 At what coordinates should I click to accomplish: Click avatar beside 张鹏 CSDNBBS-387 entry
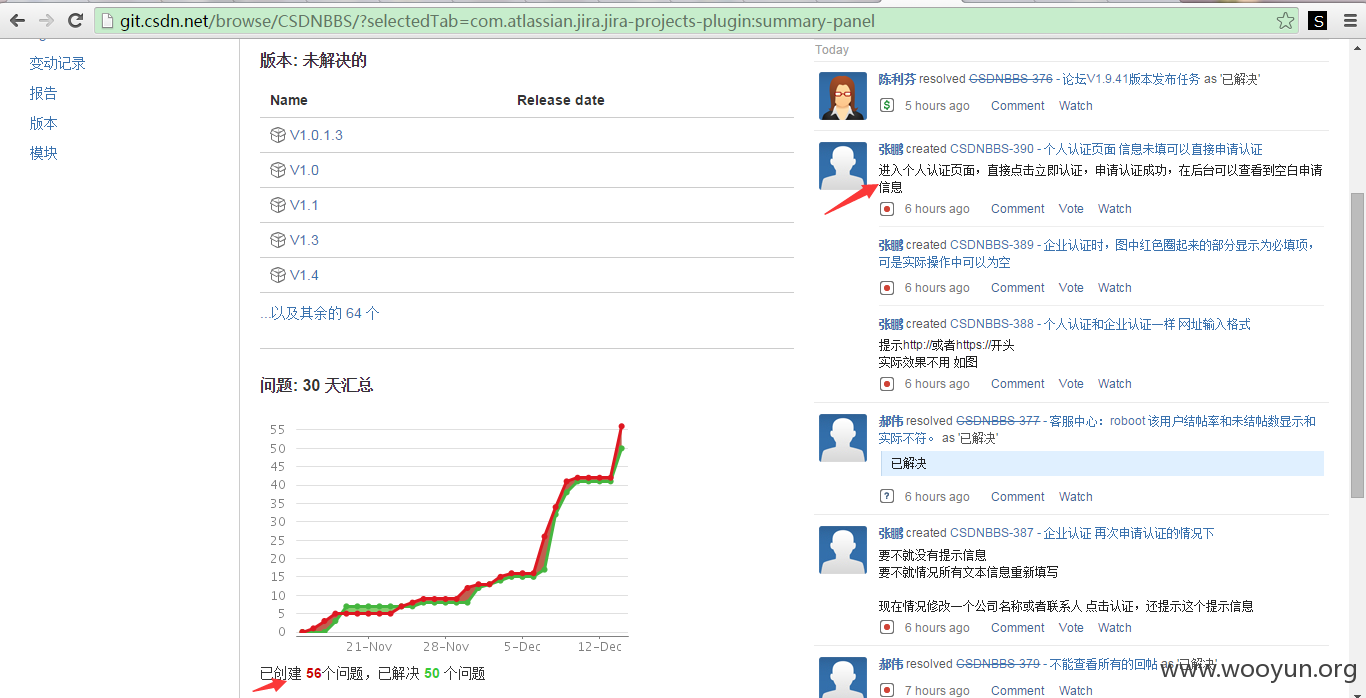pos(843,550)
